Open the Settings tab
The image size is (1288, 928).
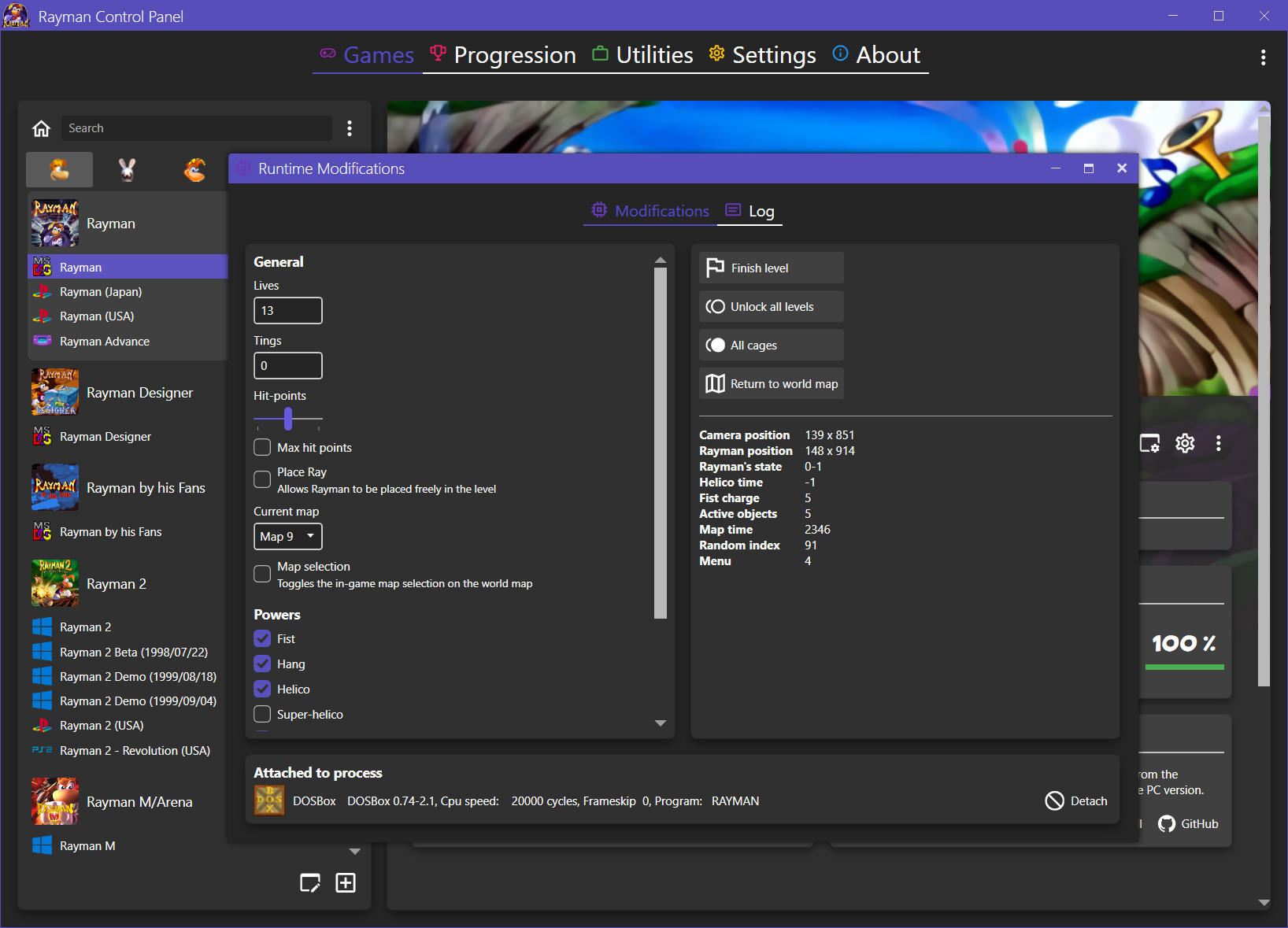pos(762,55)
